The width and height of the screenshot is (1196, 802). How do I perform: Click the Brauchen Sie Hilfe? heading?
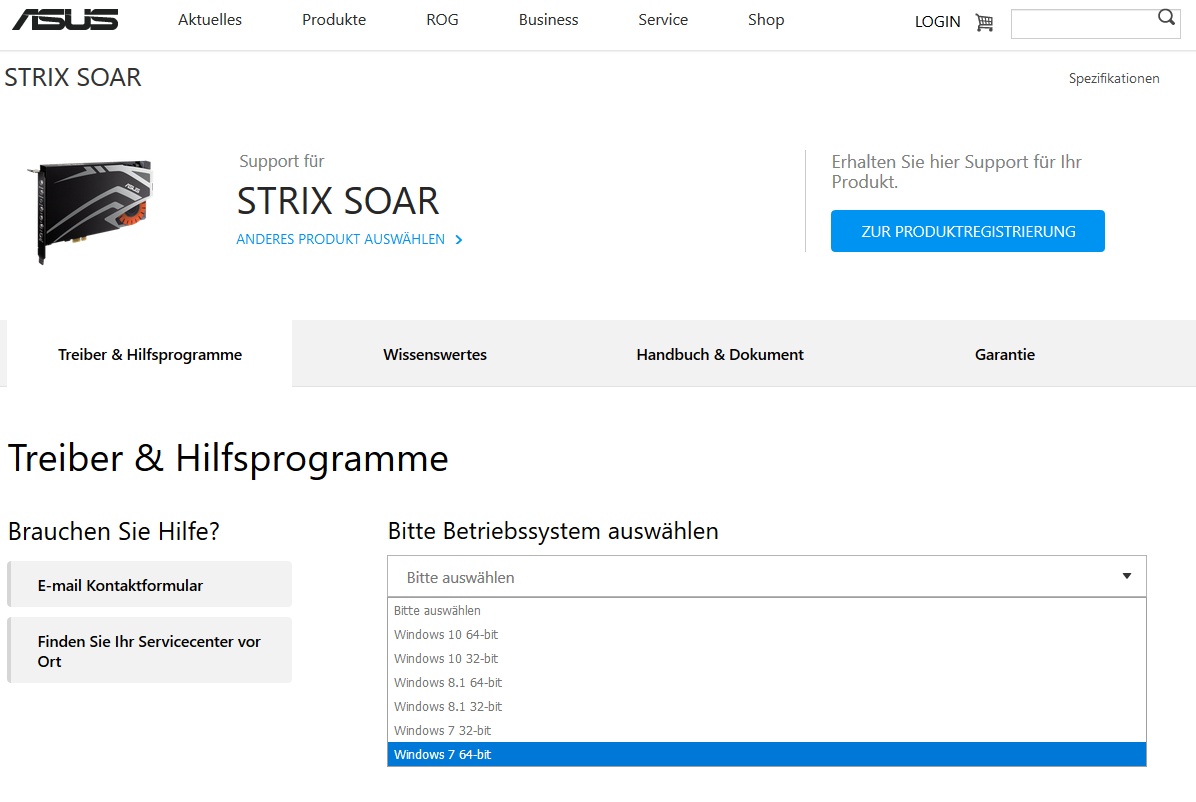pos(114,531)
